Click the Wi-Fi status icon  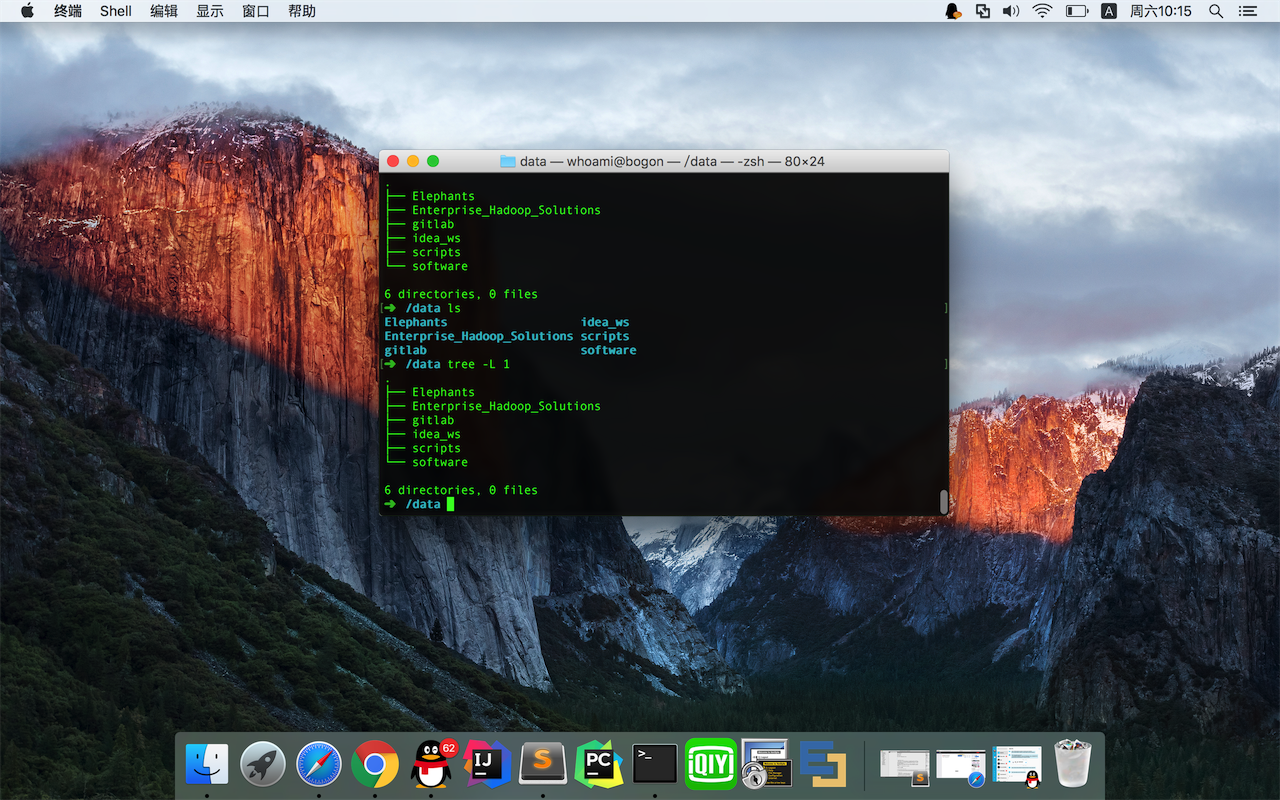1042,11
